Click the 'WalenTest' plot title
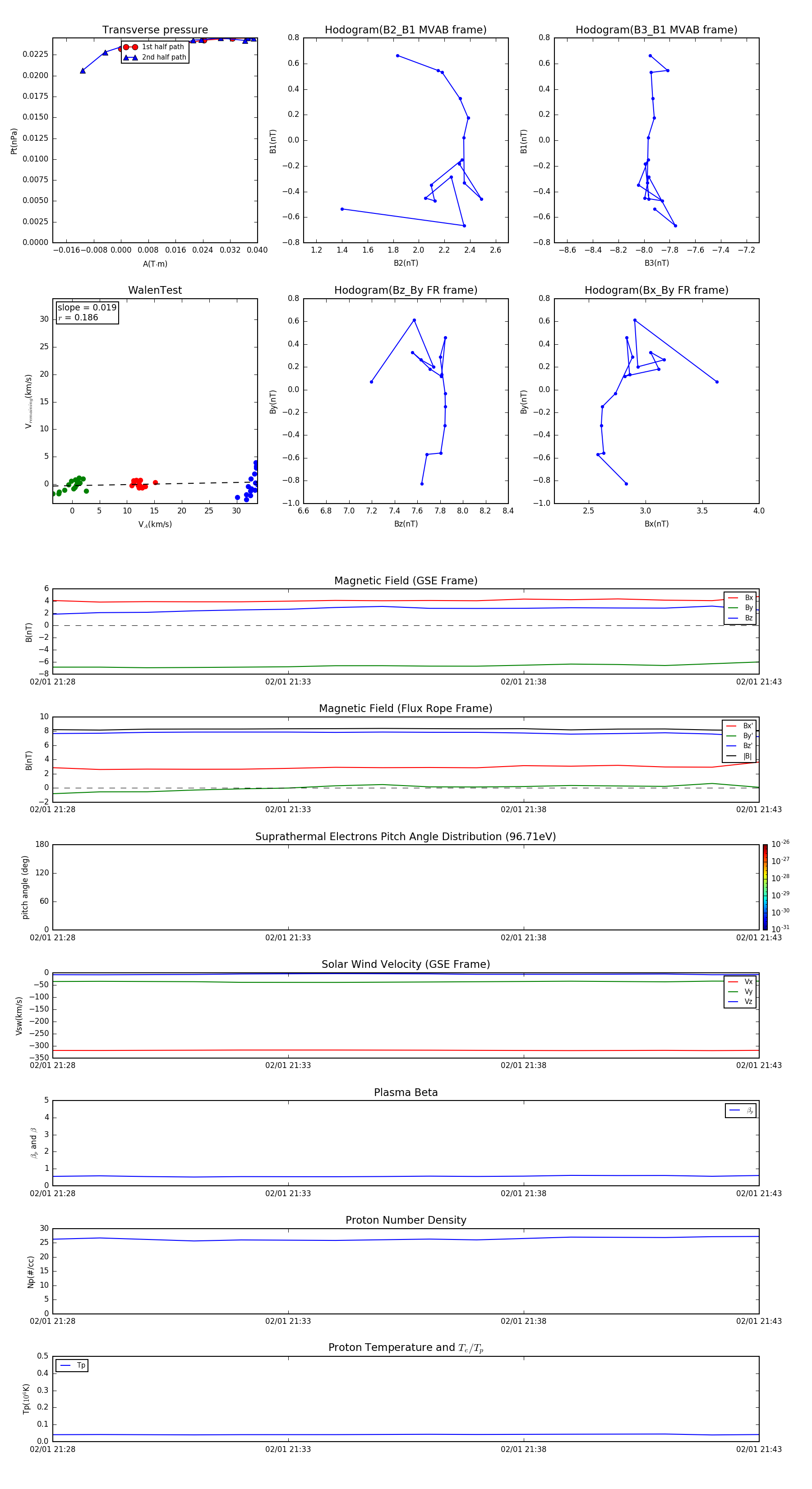The width and height of the screenshot is (812, 1489). [155, 290]
